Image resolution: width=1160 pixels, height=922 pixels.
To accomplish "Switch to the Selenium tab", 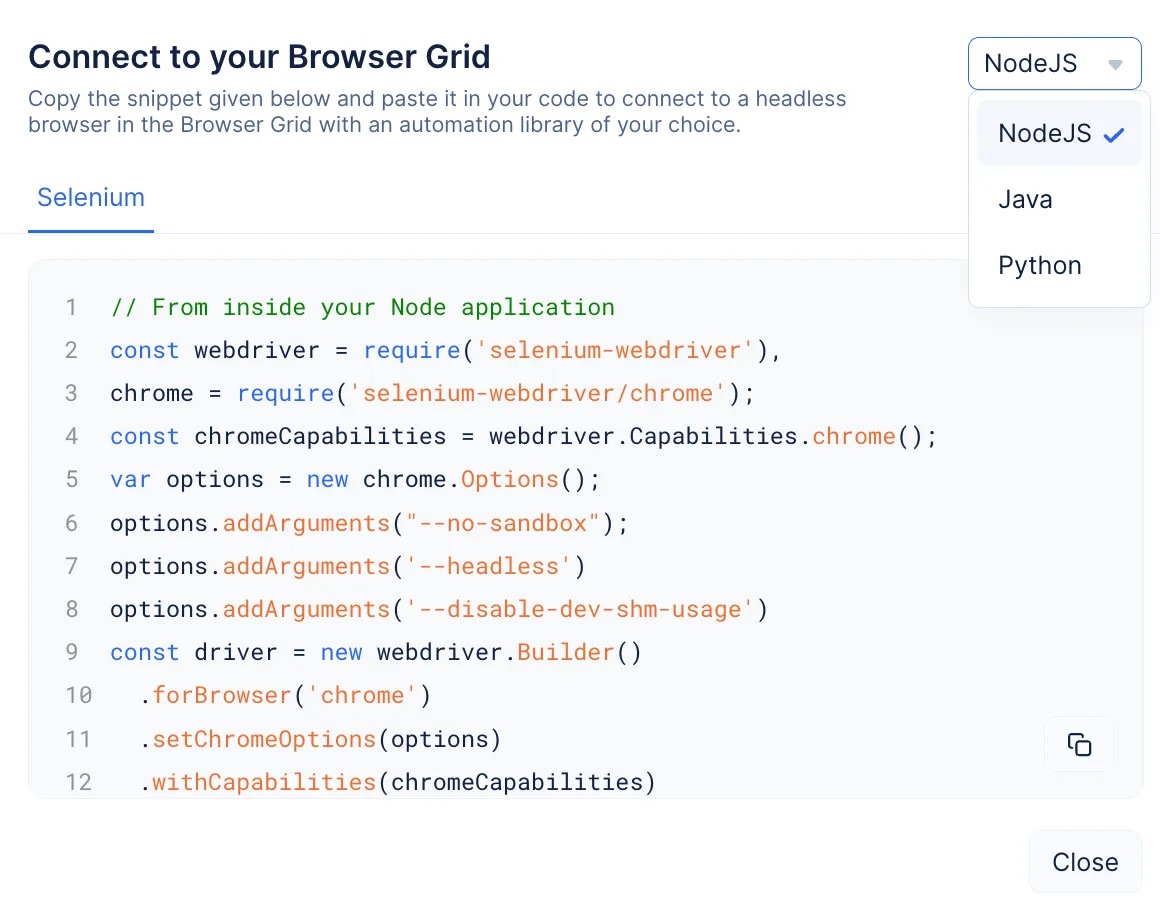I will coord(91,198).
